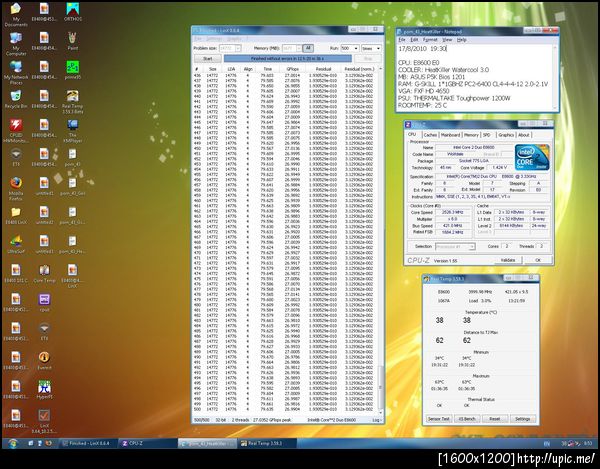Open the My Documents desktop icon
The width and height of the screenshot is (600, 469).
coord(16,13)
